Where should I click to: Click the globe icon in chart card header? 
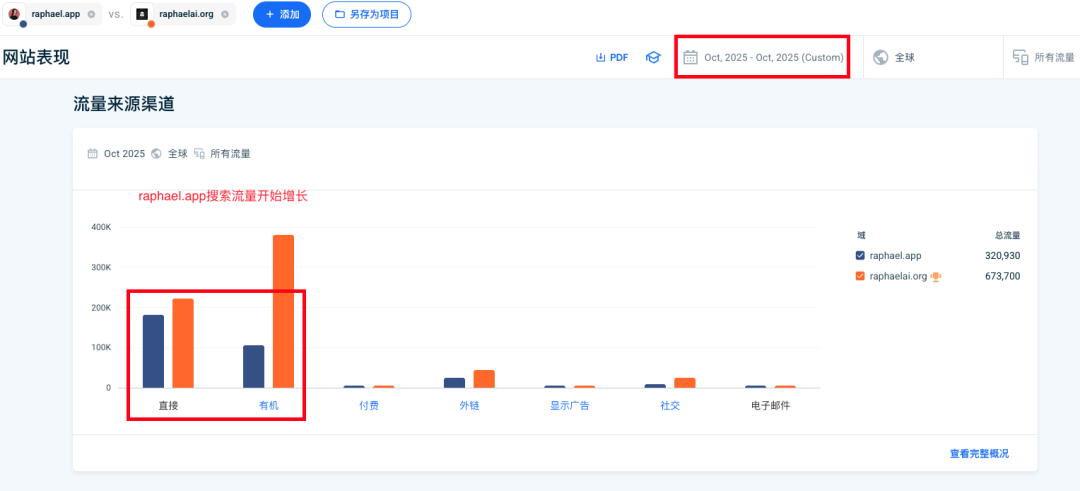point(156,154)
